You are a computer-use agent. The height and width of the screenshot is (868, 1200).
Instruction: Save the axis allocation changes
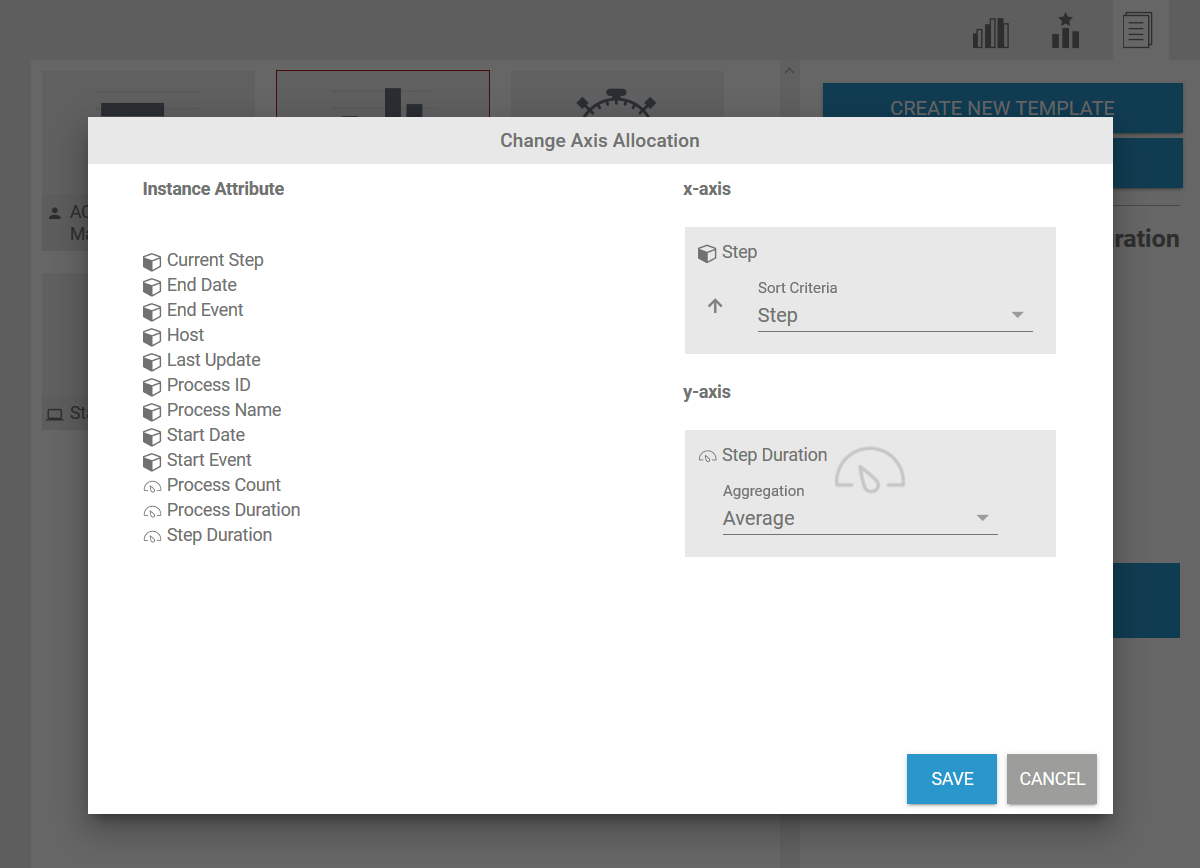pyautogui.click(x=951, y=779)
